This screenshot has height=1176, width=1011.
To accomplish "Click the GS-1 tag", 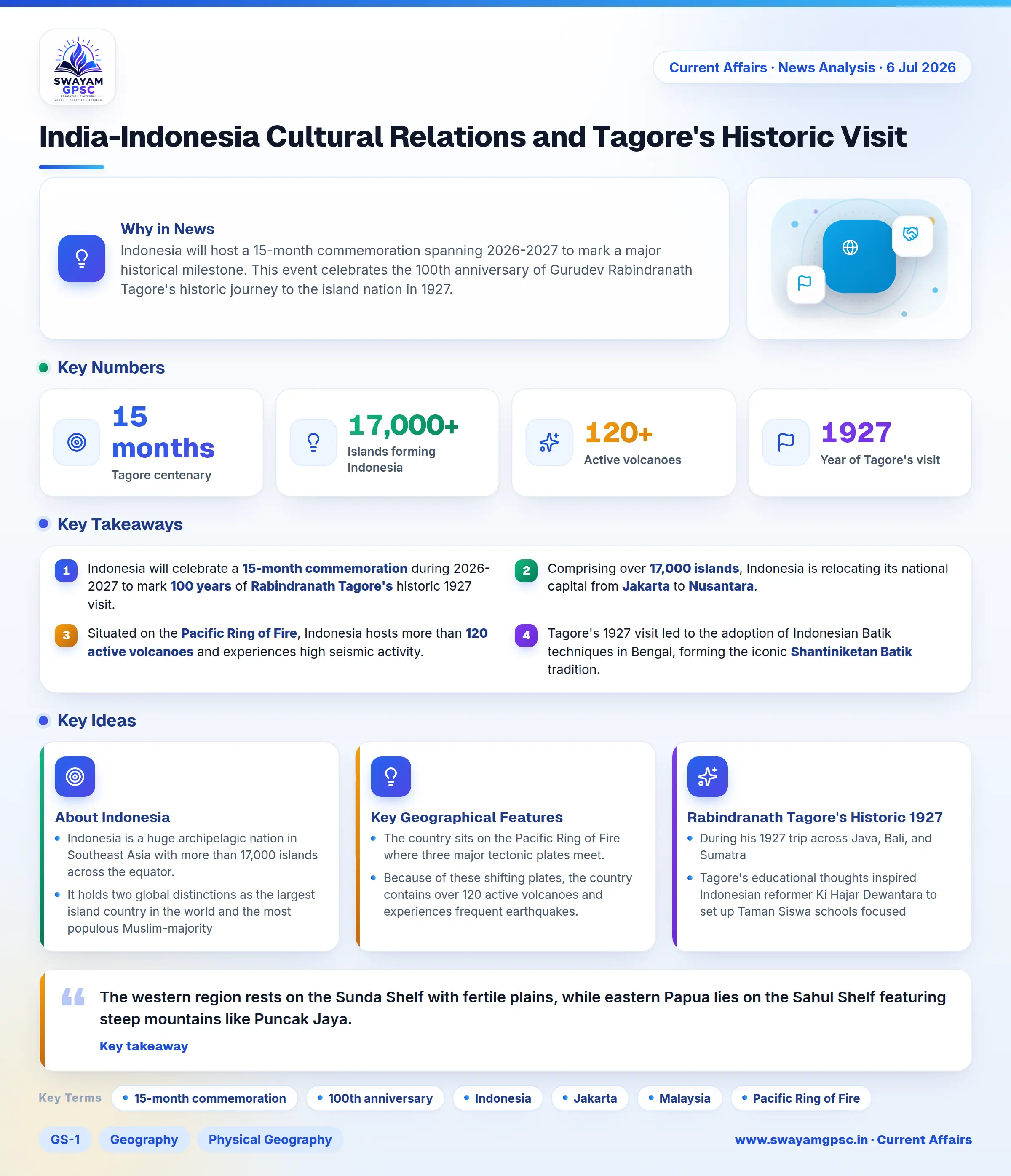I will pyautogui.click(x=65, y=1139).
